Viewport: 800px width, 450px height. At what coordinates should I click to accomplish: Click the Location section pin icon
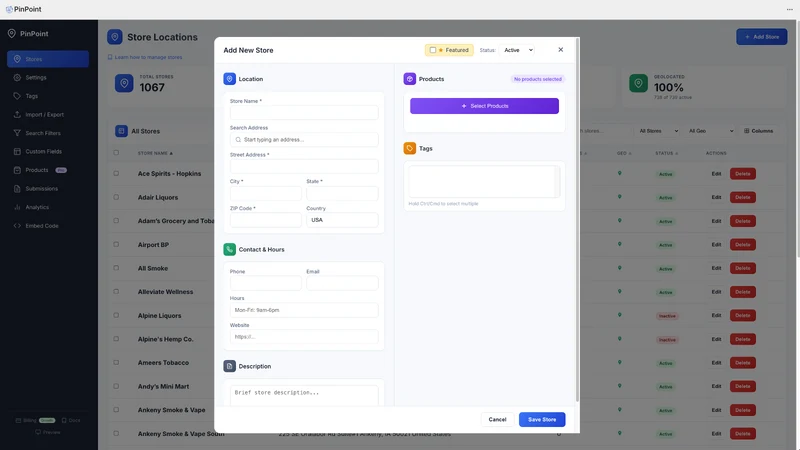[x=230, y=79]
